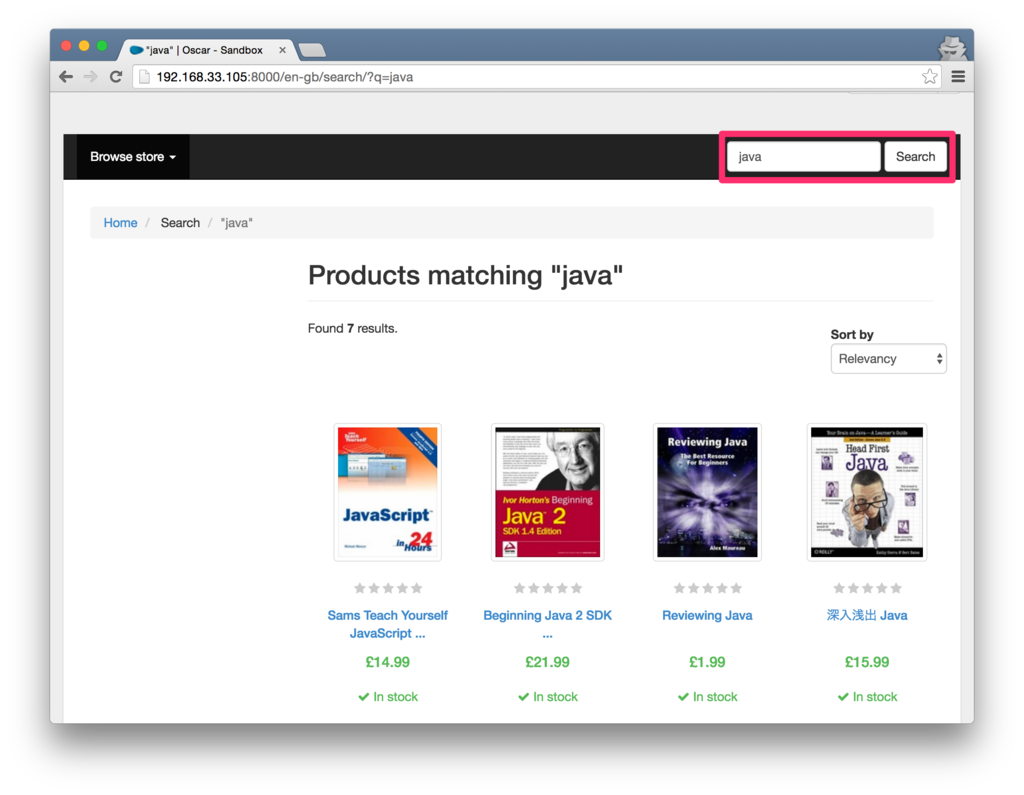Click In stock under £1.99
Viewport: 1024px width, 795px height.
tap(707, 697)
